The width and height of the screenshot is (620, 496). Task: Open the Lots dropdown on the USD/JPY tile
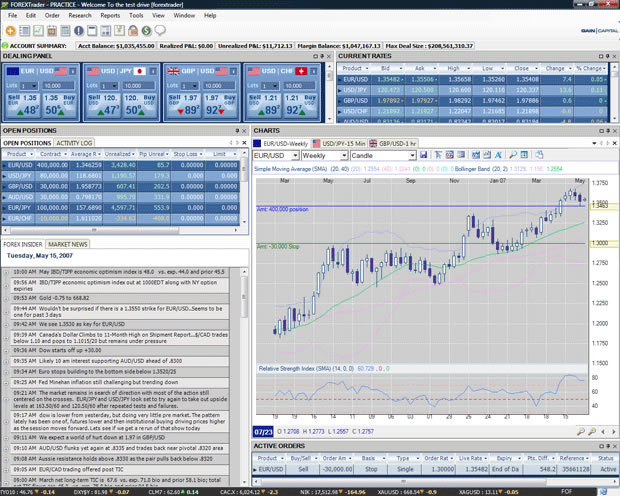[x=115, y=86]
